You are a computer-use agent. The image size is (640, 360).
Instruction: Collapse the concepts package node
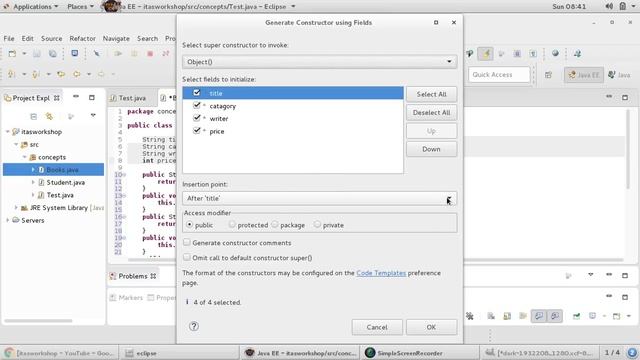coord(24,157)
